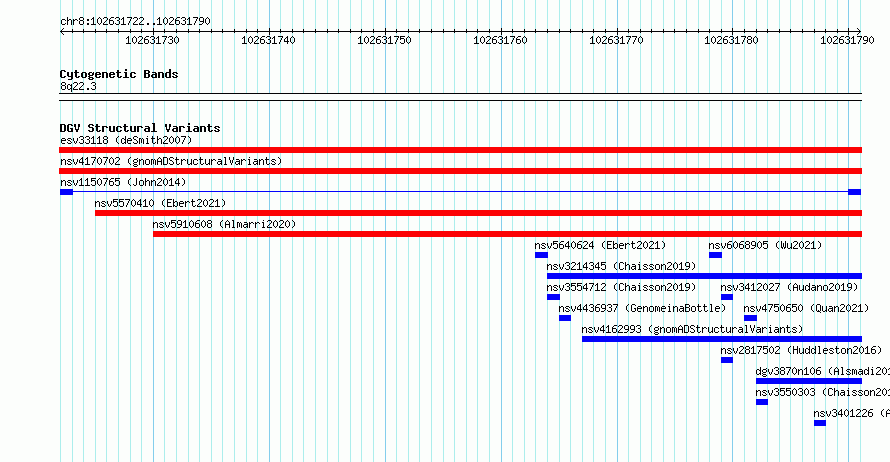Open nsv2817502 (Huddleston2016) label
890x462 pixels.
point(801,350)
